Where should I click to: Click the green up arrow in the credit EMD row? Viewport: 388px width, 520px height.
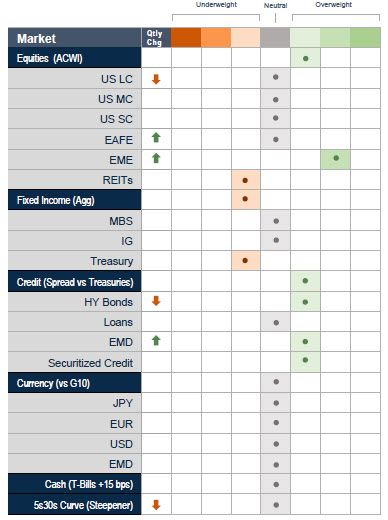(156, 341)
